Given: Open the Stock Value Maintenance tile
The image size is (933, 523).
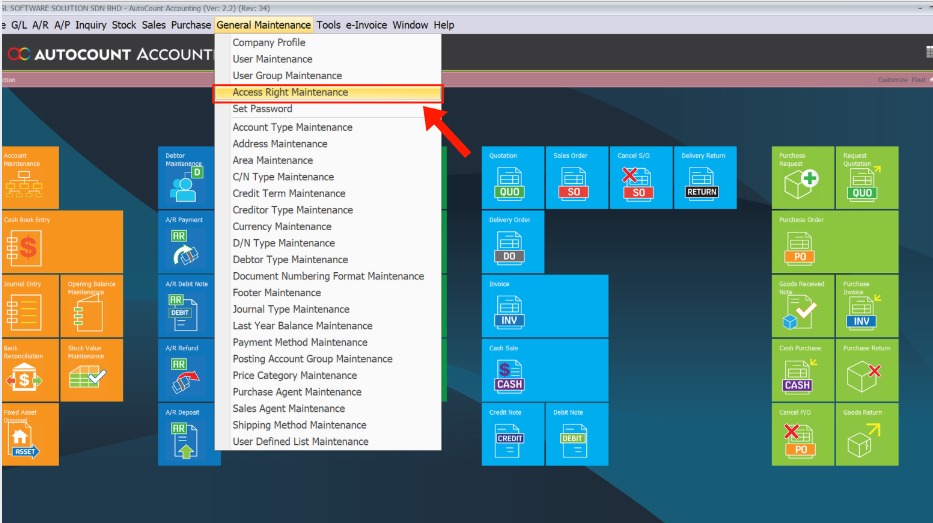Looking at the screenshot, I should [x=91, y=370].
